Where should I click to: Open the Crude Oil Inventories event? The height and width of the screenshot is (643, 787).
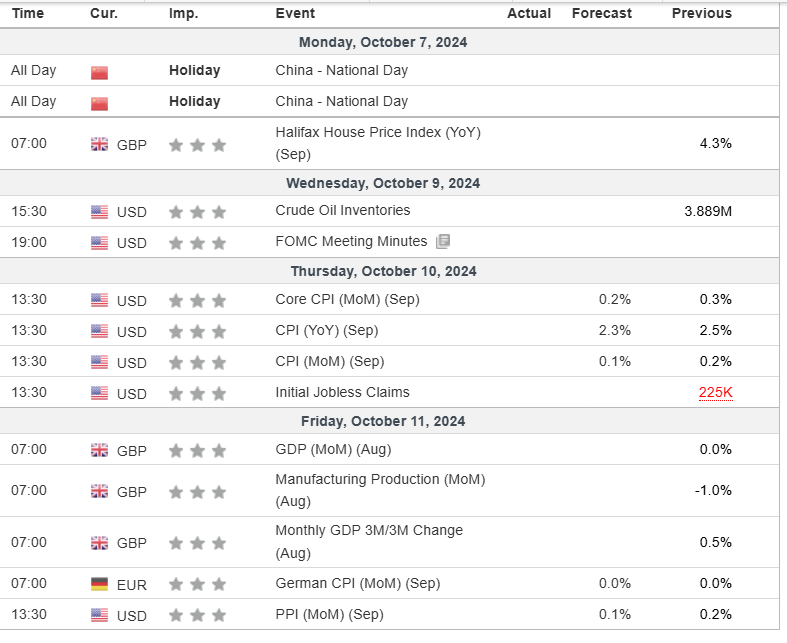(x=342, y=211)
